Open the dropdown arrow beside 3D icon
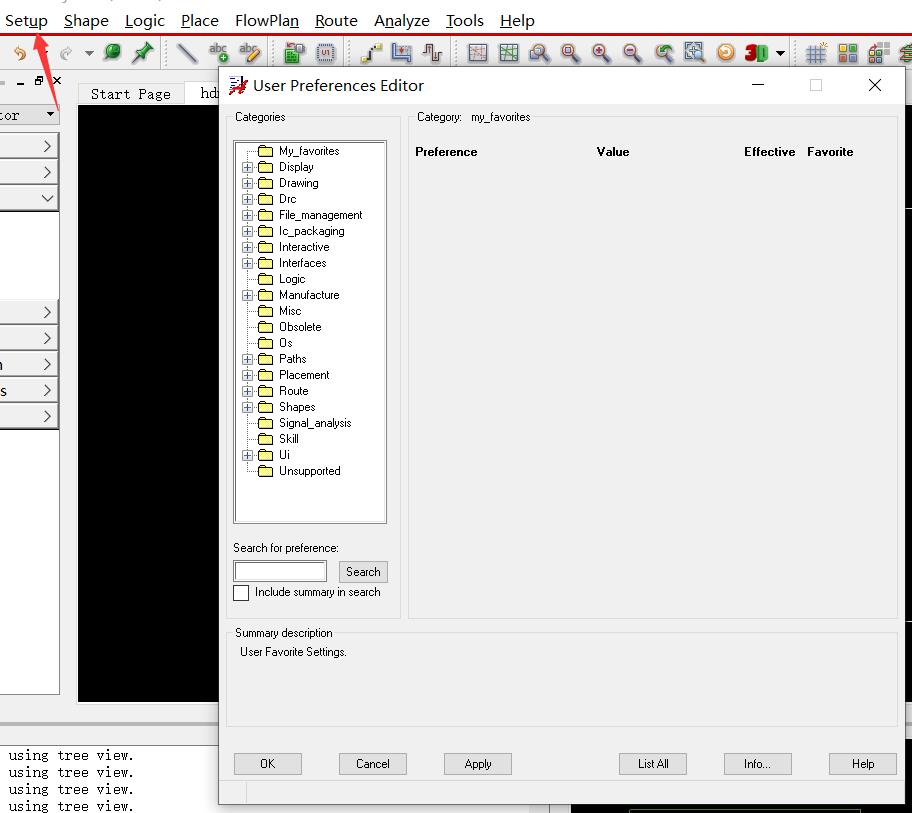This screenshot has width=912, height=813. point(781,54)
